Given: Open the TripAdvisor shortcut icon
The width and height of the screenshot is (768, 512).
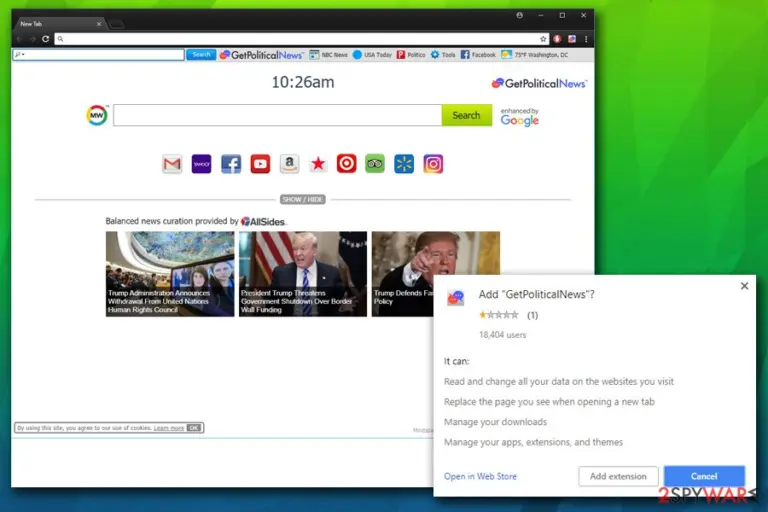Looking at the screenshot, I should coord(375,164).
